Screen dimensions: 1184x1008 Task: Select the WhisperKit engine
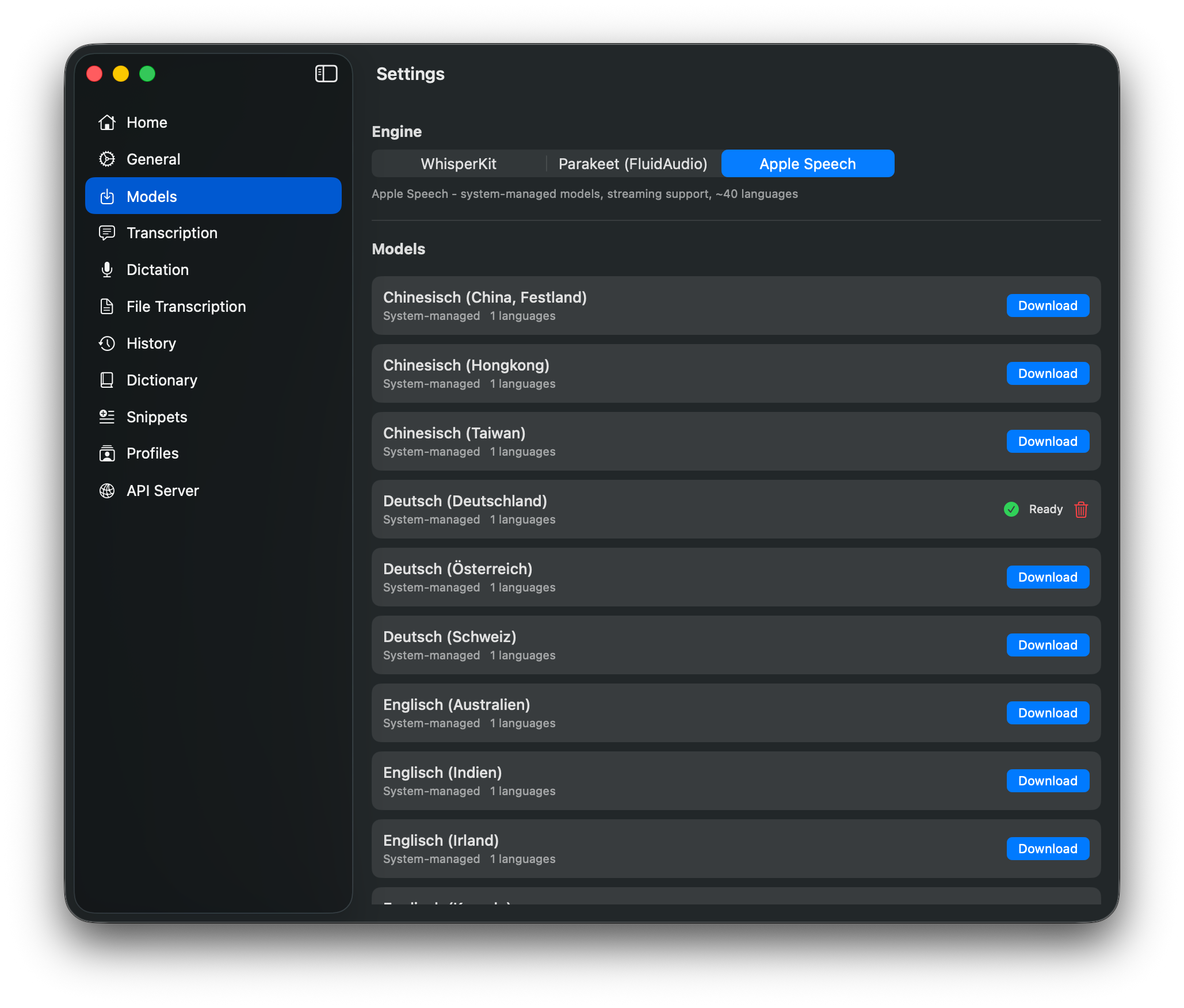[458, 163]
